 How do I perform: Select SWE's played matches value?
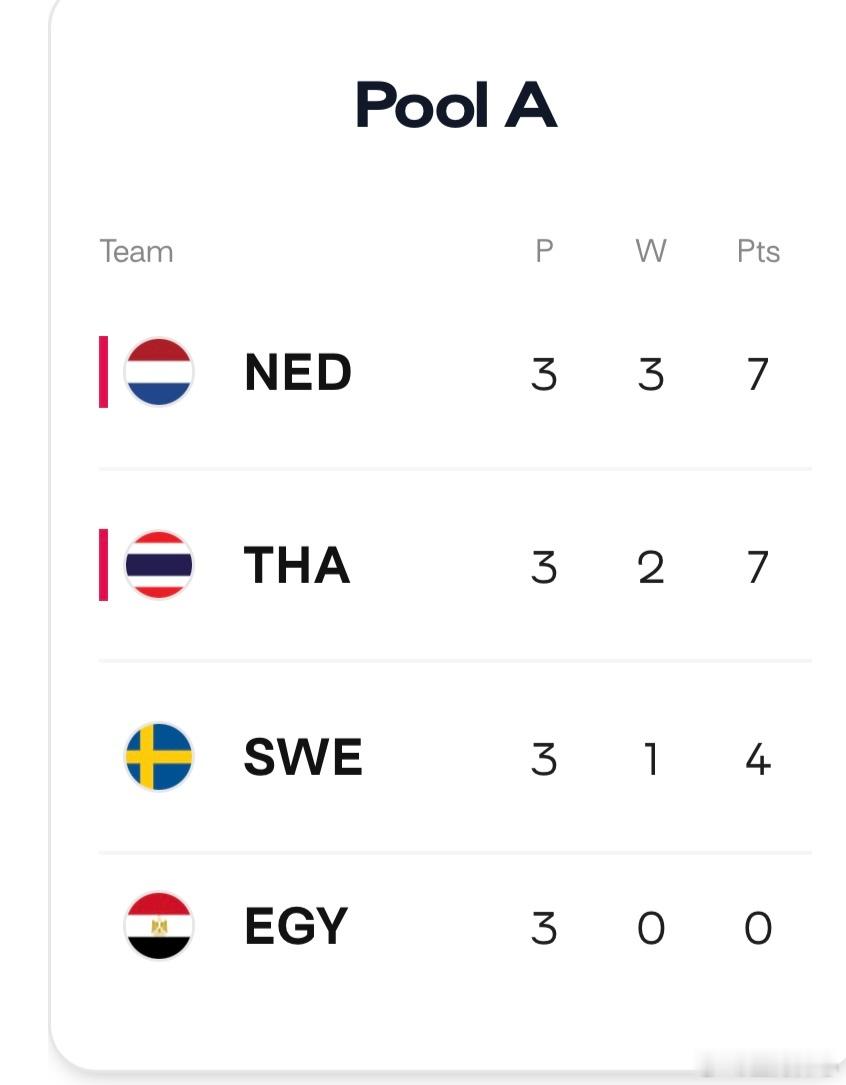tap(544, 759)
